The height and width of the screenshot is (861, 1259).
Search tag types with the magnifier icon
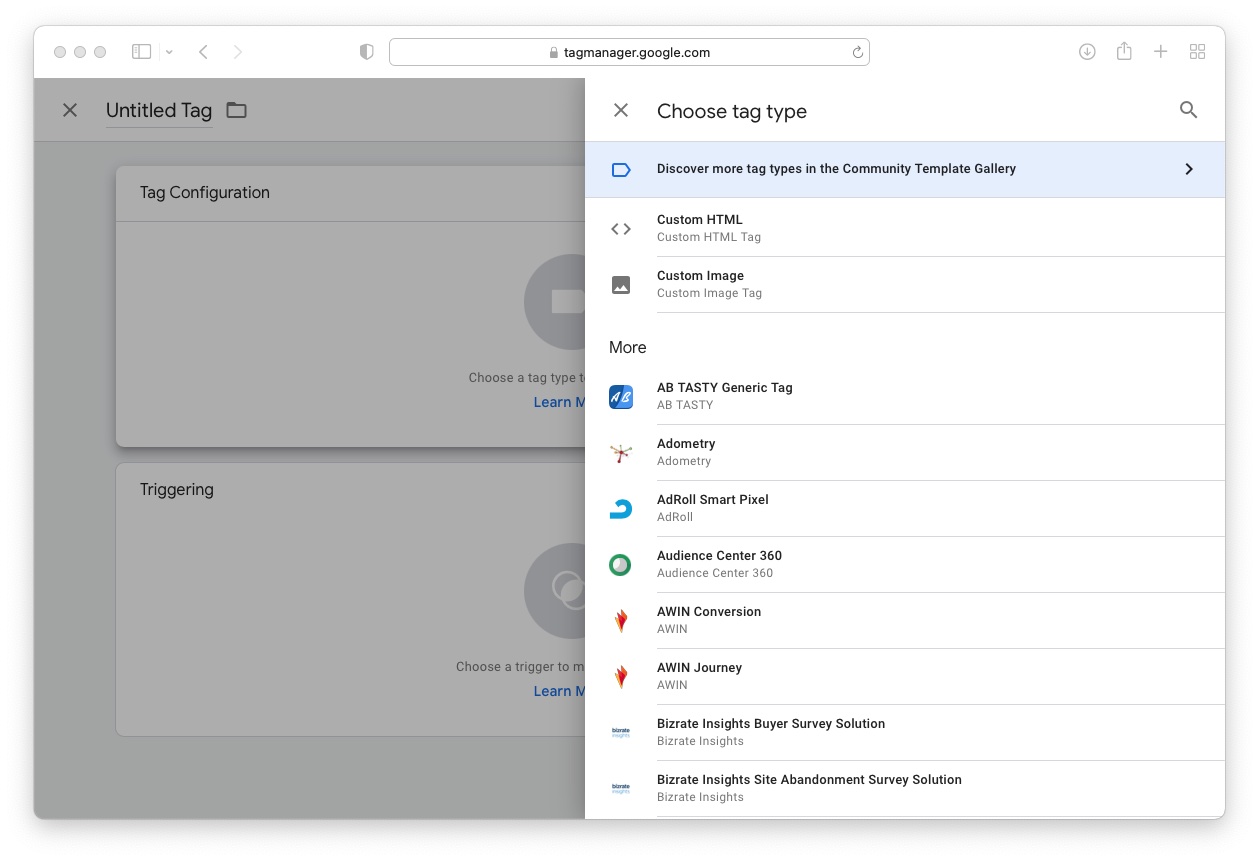click(x=1188, y=110)
